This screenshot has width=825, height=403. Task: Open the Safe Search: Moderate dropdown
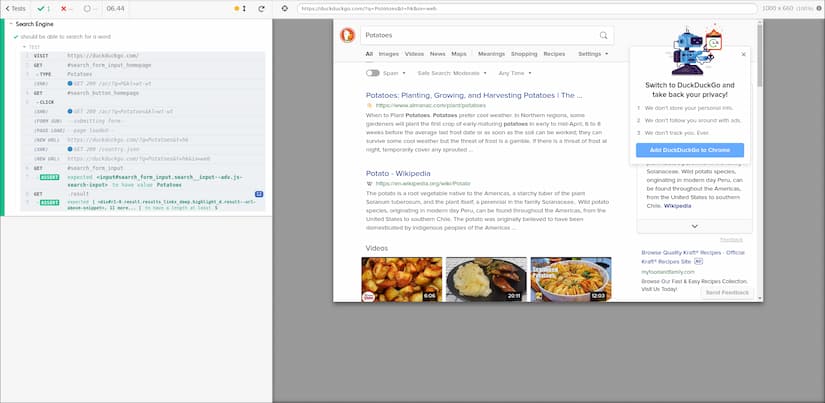[452, 73]
